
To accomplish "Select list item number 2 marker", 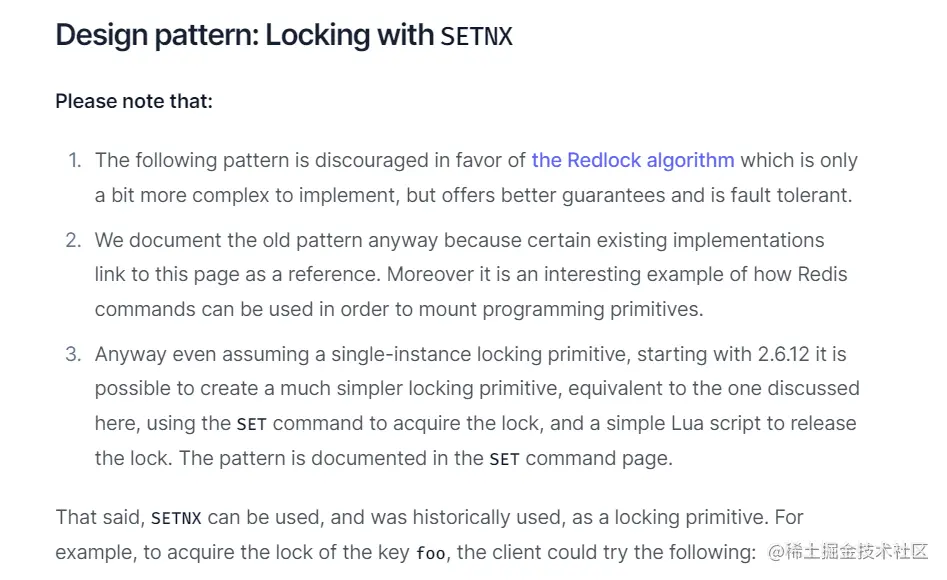I will click(73, 240).
